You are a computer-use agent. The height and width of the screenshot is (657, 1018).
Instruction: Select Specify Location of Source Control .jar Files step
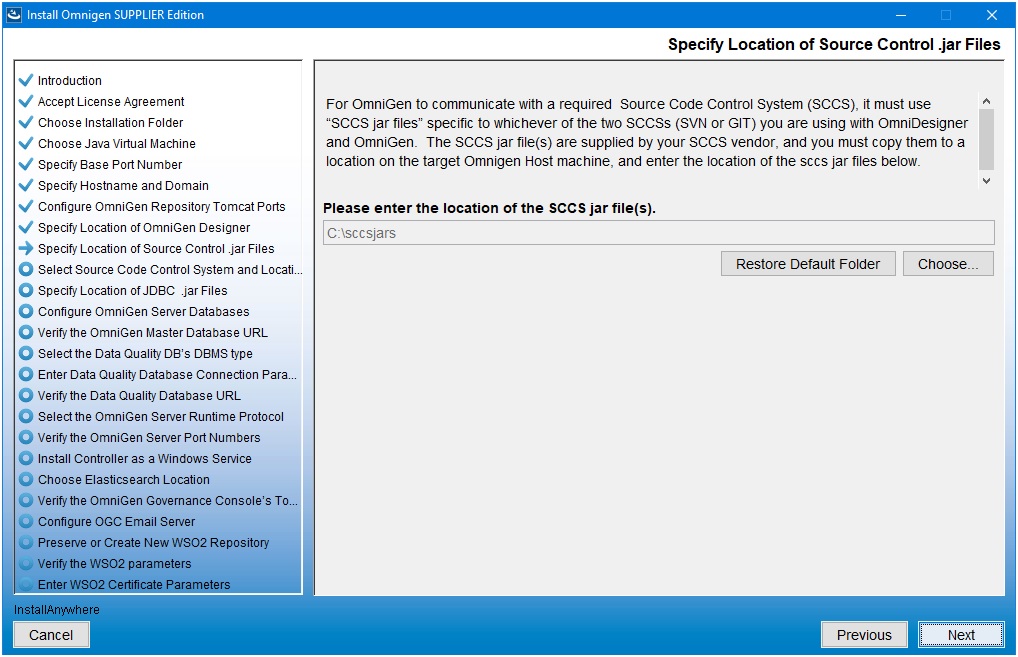coord(156,248)
